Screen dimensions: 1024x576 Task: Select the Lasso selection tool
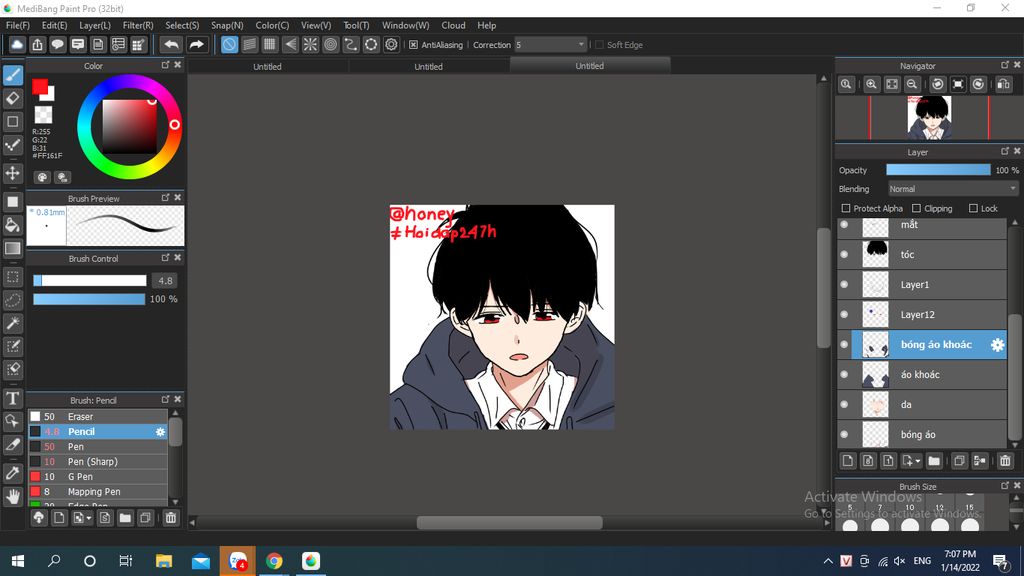click(x=13, y=300)
